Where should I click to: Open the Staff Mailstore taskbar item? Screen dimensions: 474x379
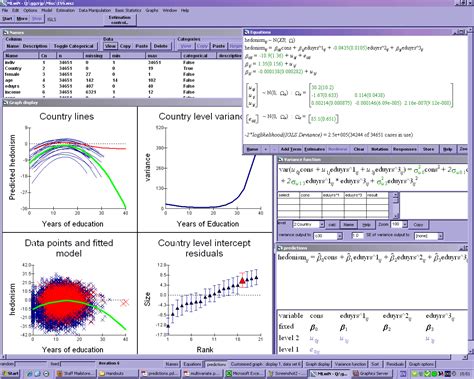75,374
